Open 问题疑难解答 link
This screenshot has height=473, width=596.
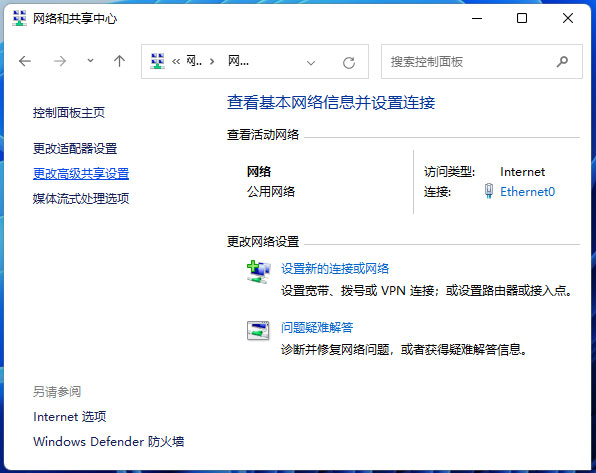point(317,327)
